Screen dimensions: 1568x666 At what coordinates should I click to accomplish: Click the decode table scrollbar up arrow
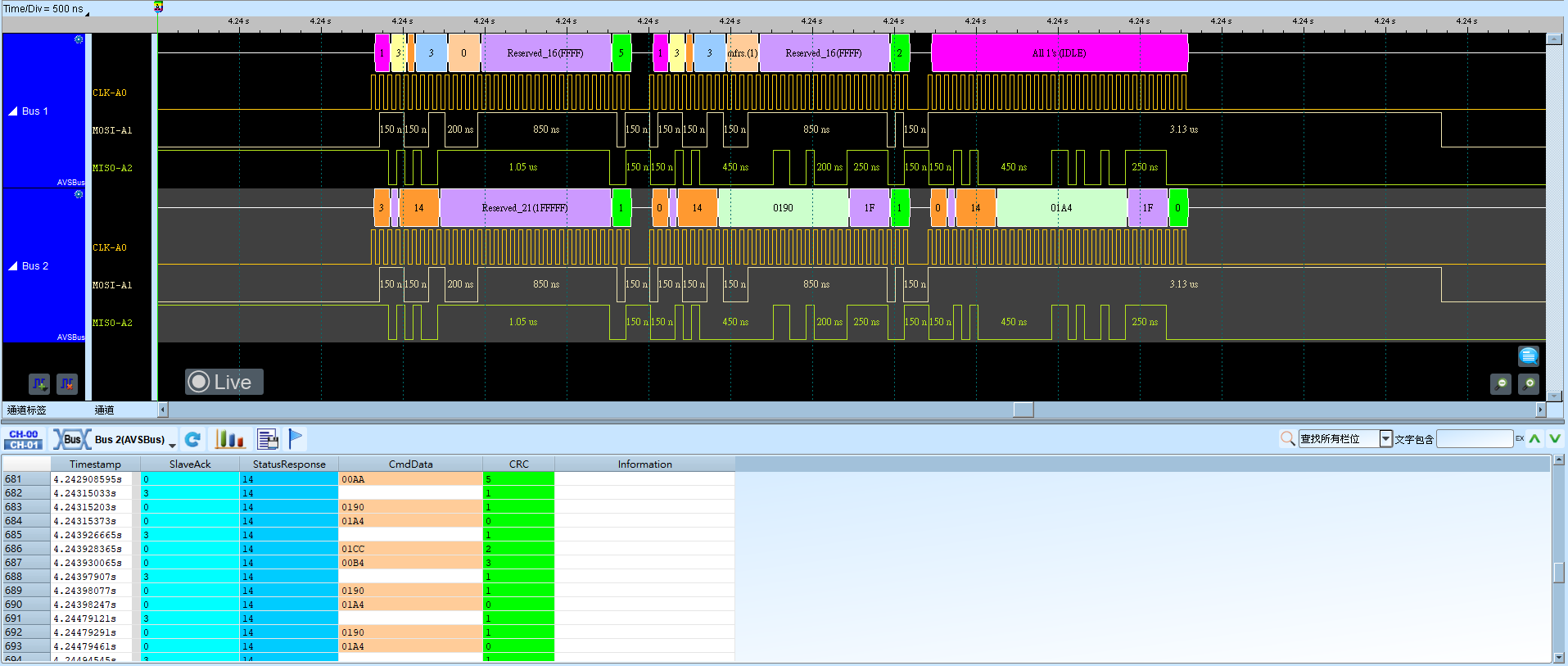(x=1559, y=460)
